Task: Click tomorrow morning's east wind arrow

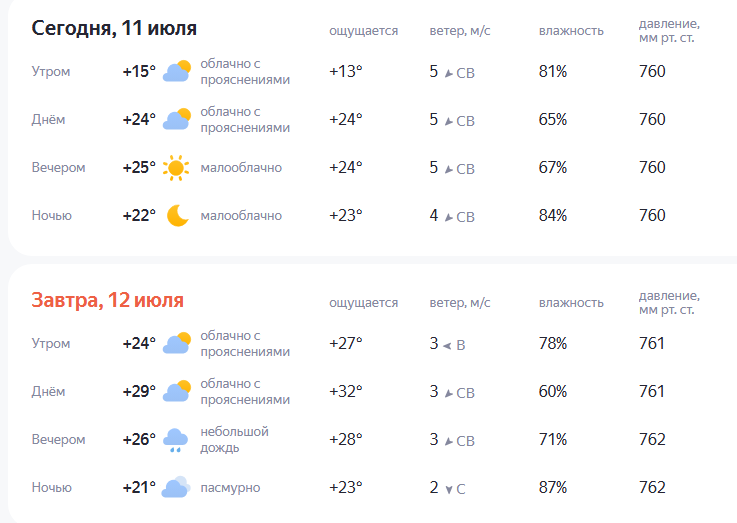Action: pos(447,345)
